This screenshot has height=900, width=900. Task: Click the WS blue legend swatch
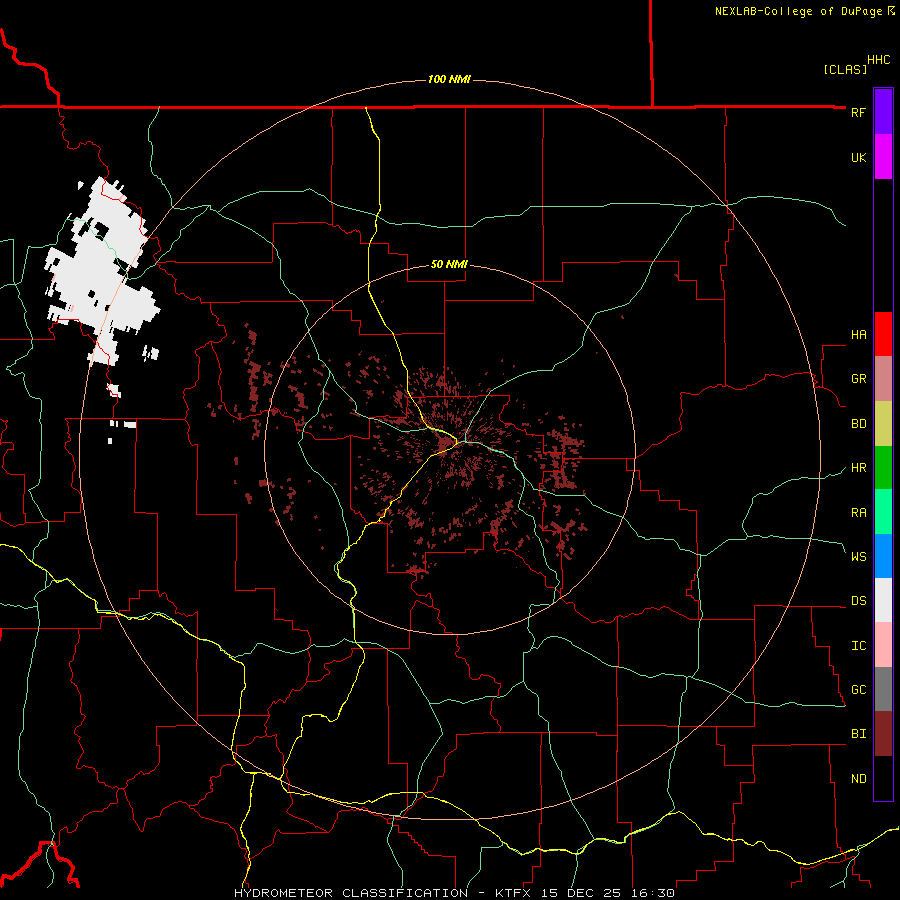883,556
